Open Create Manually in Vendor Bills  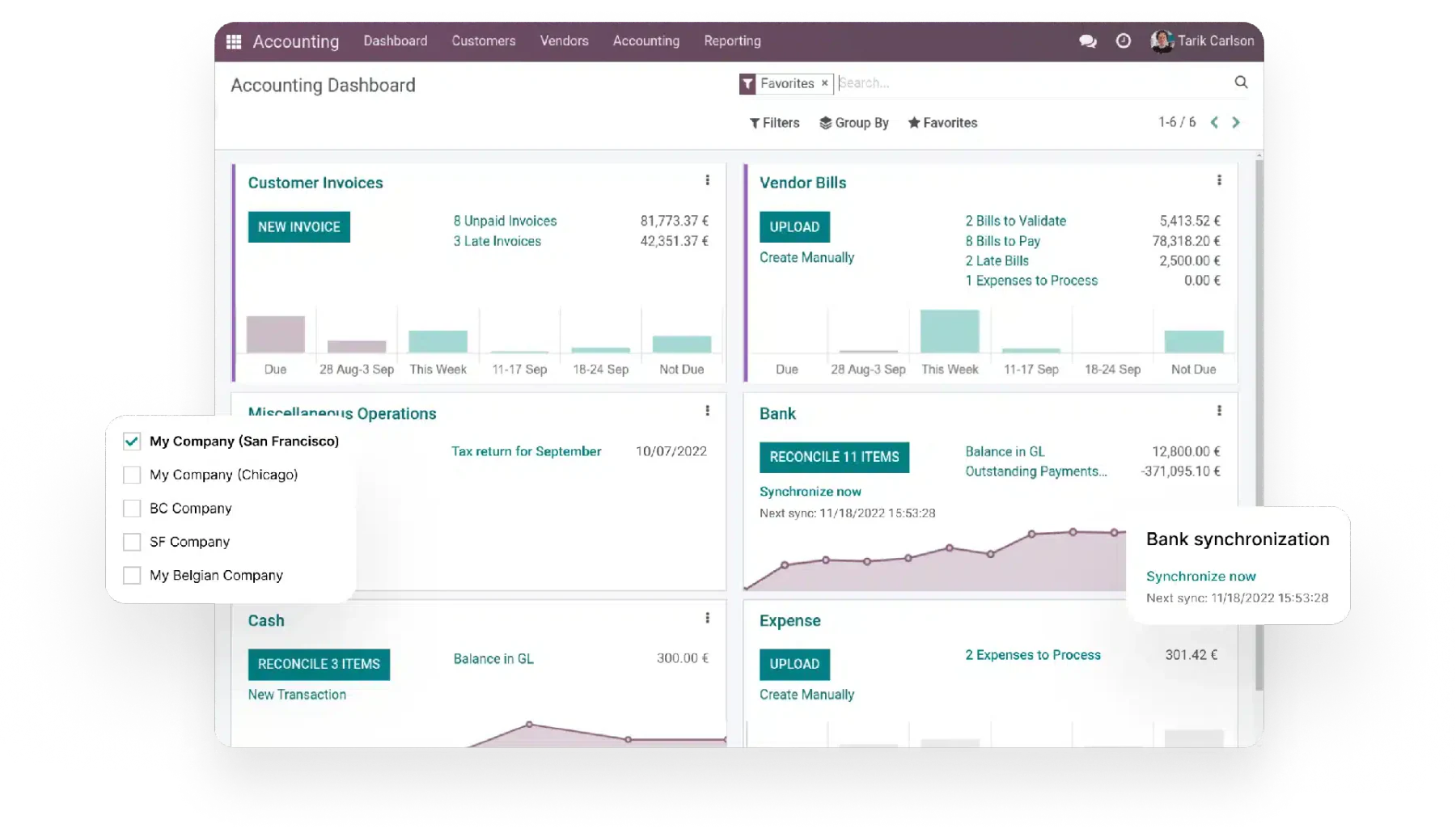coord(806,257)
